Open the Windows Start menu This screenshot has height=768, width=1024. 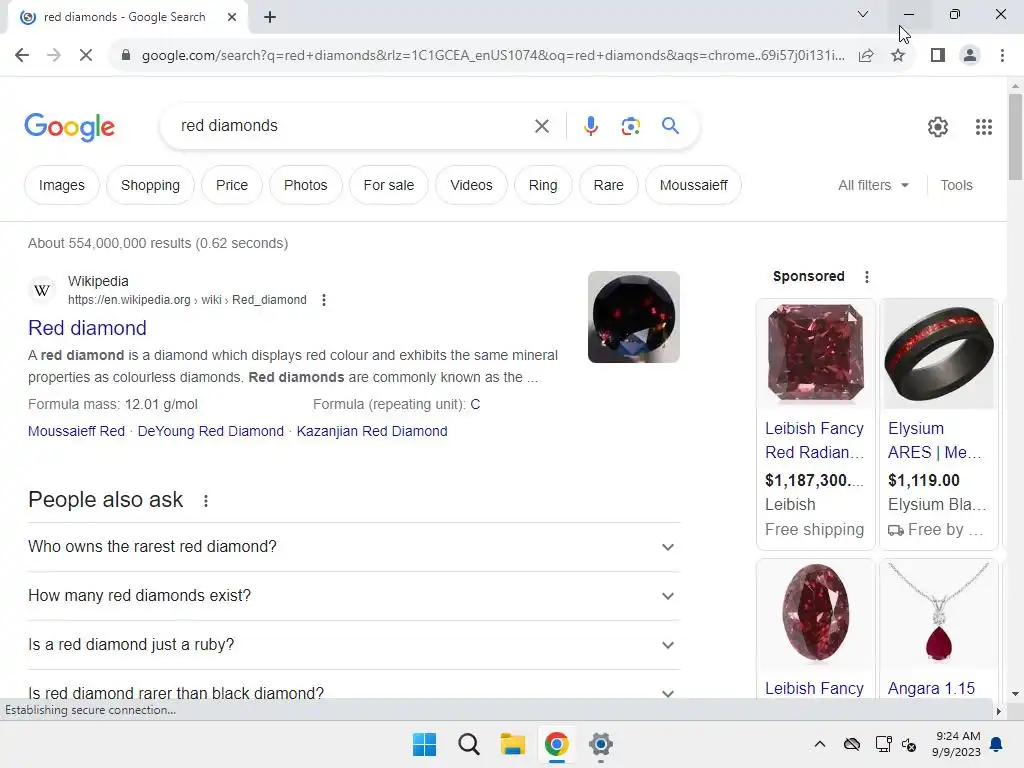pyautogui.click(x=424, y=744)
